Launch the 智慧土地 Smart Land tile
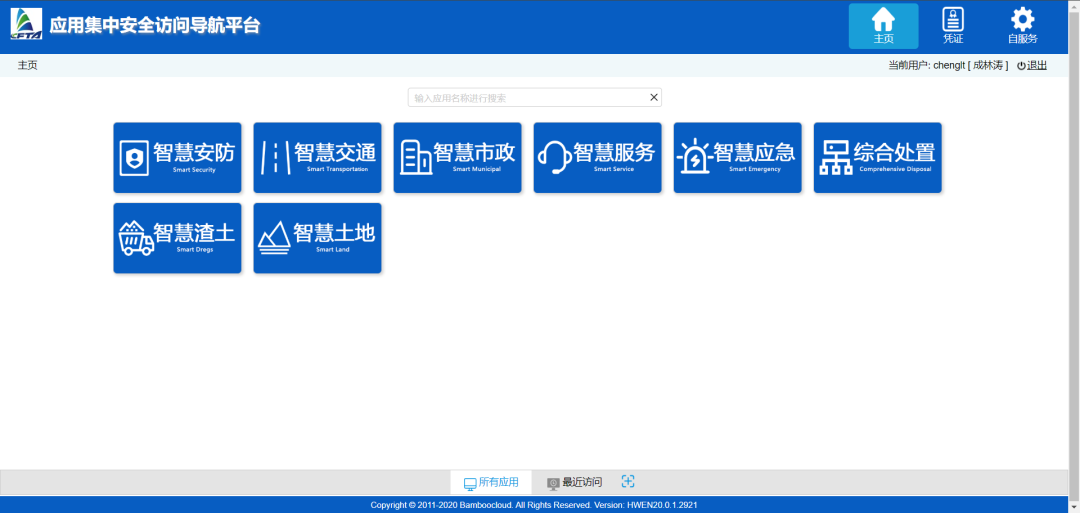Image resolution: width=1080 pixels, height=513 pixels. coord(318,238)
